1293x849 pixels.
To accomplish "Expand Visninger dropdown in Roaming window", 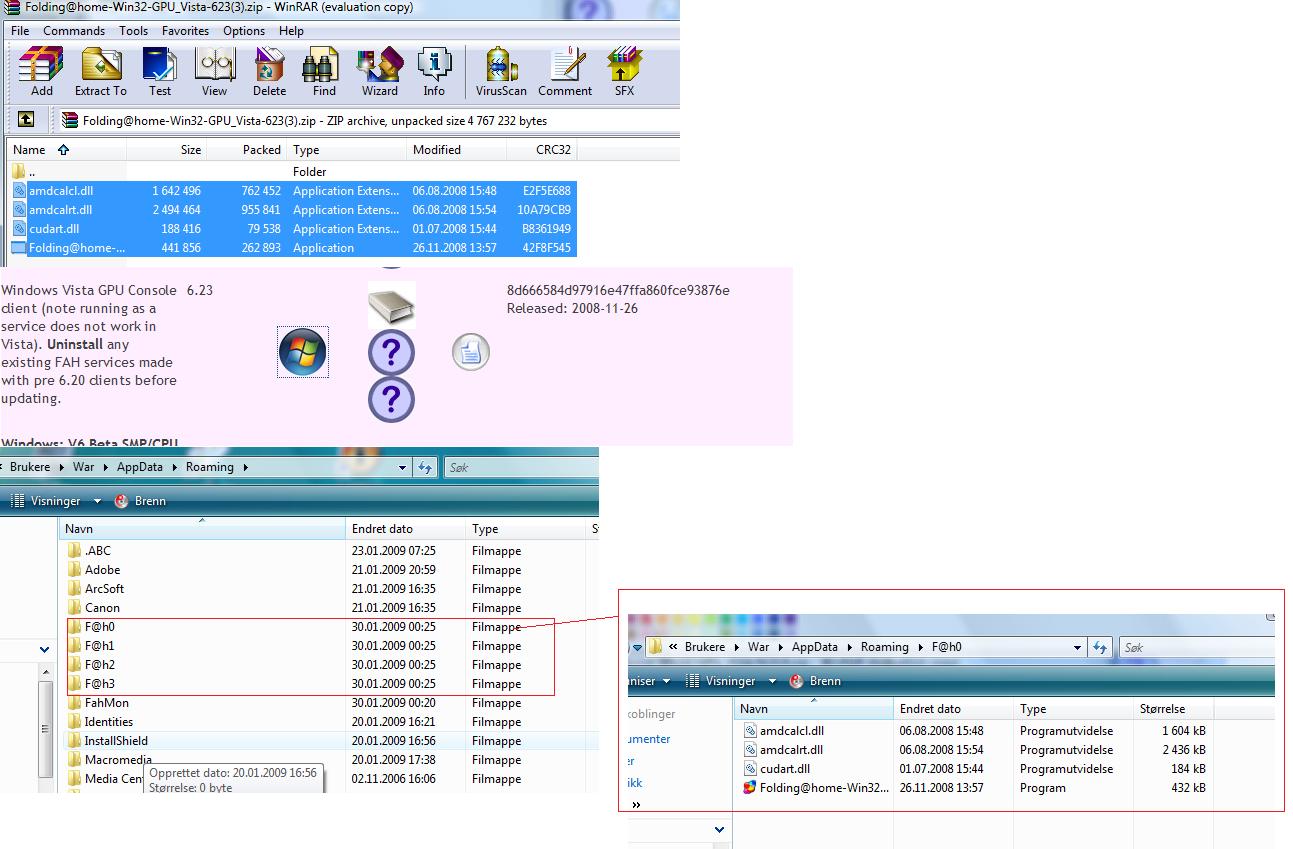I will [x=97, y=501].
